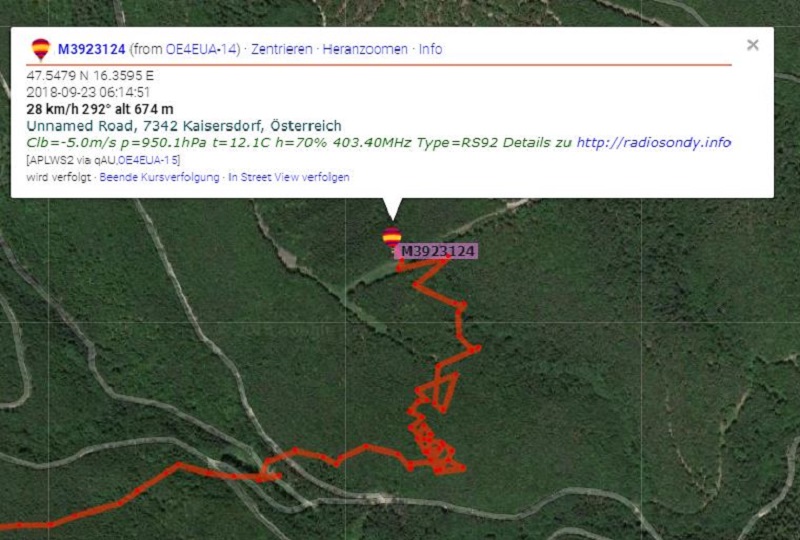Image resolution: width=800 pixels, height=540 pixels.
Task: Click the 28 km/h 292° alt 674 m line
Action: pos(100,109)
